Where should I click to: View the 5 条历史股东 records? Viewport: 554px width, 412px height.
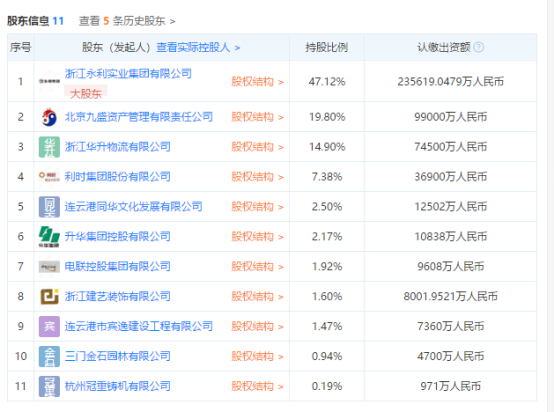point(127,21)
